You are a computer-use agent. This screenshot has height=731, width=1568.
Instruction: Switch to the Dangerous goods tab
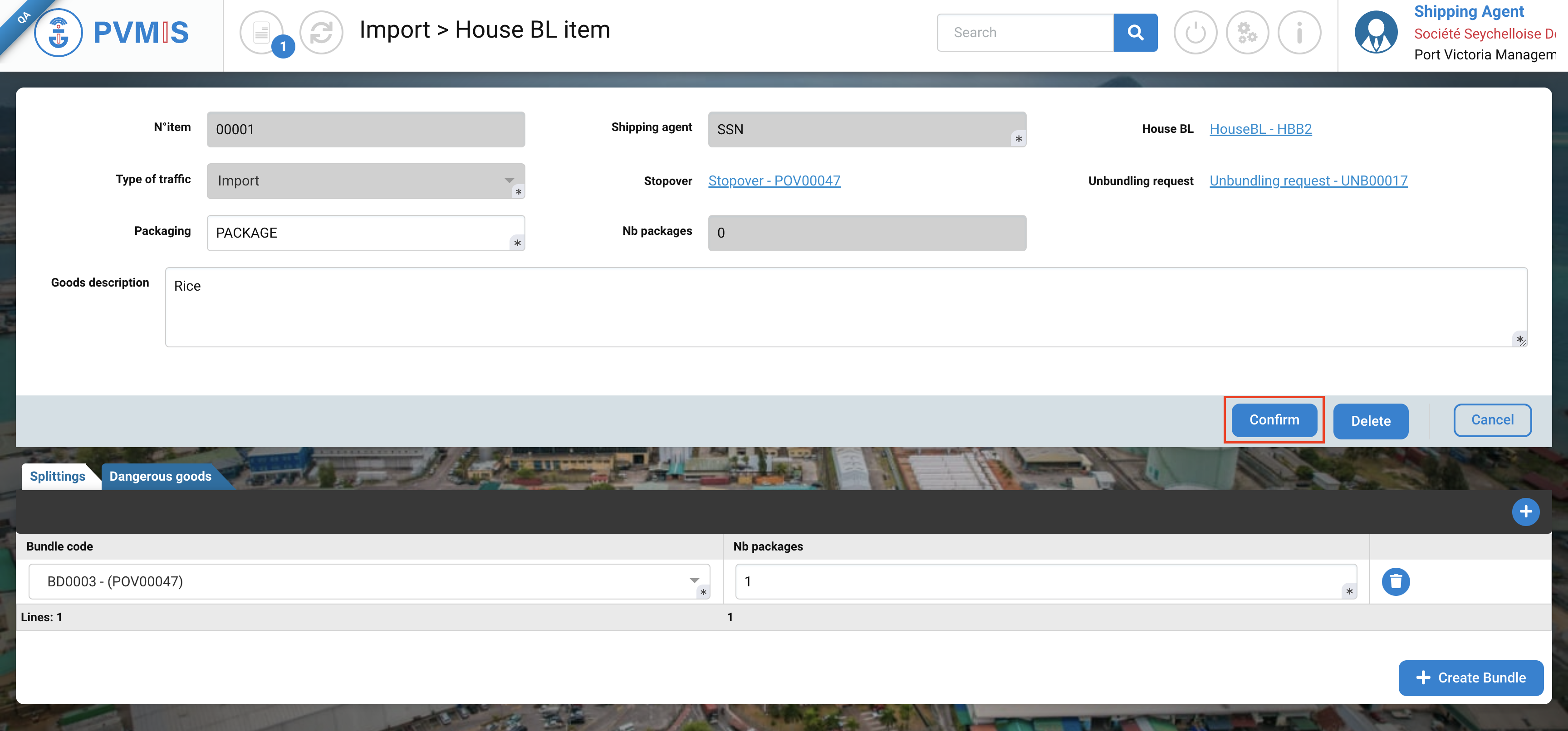pyautogui.click(x=160, y=476)
